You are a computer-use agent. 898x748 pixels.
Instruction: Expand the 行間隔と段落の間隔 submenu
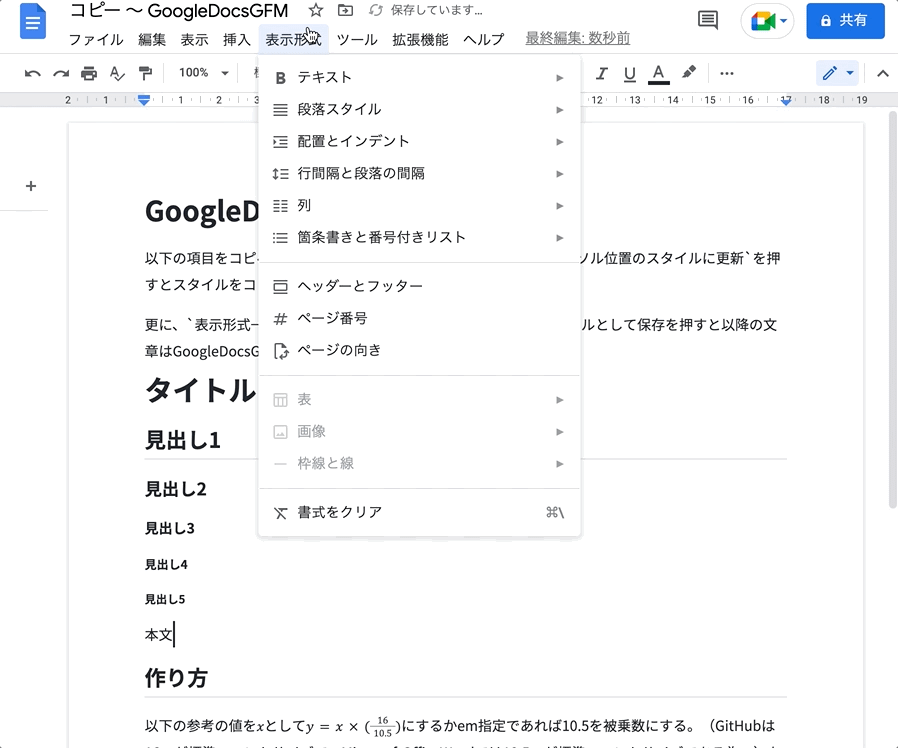point(419,174)
